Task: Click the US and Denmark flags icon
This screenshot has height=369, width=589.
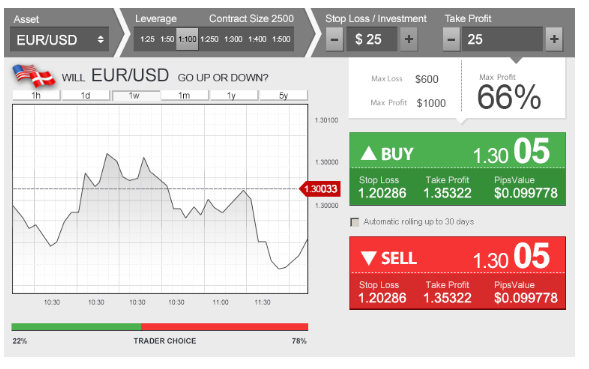Action: point(33,76)
